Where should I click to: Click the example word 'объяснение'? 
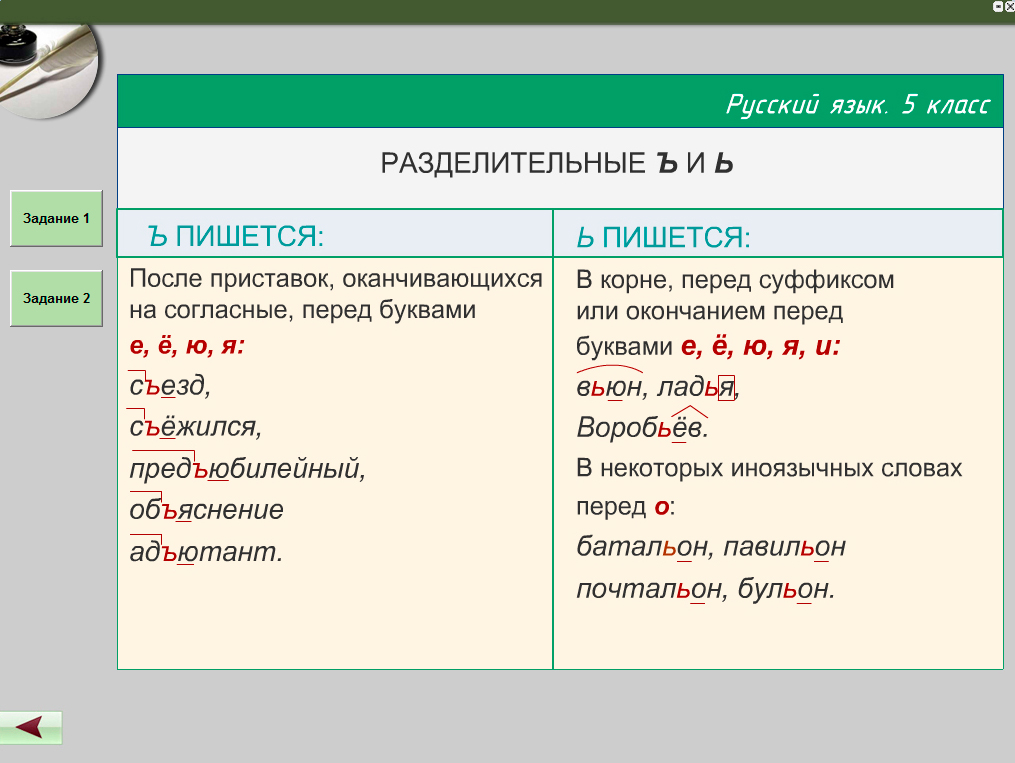(x=206, y=510)
